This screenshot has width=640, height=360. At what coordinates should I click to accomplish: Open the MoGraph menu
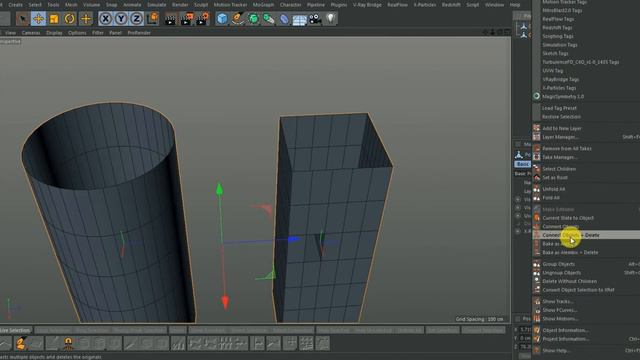point(263,5)
